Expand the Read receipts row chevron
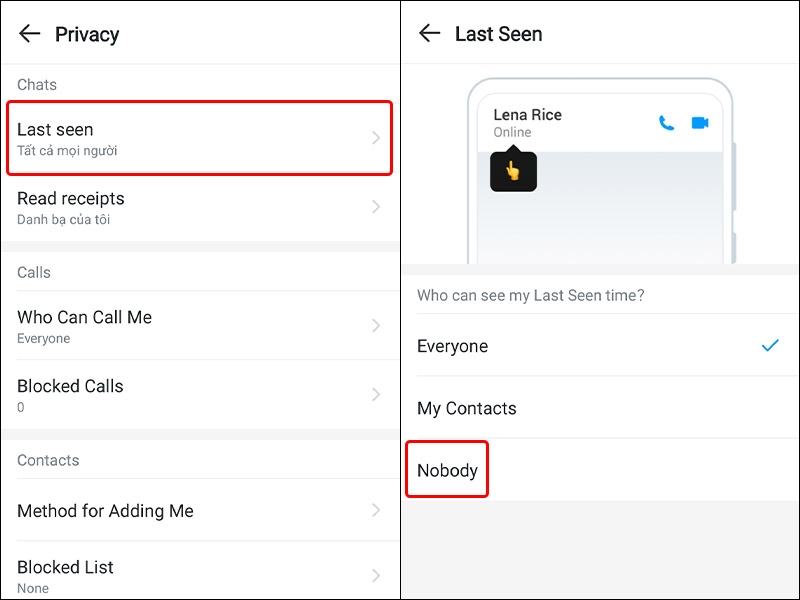Image resolution: width=800 pixels, height=600 pixels. (376, 207)
